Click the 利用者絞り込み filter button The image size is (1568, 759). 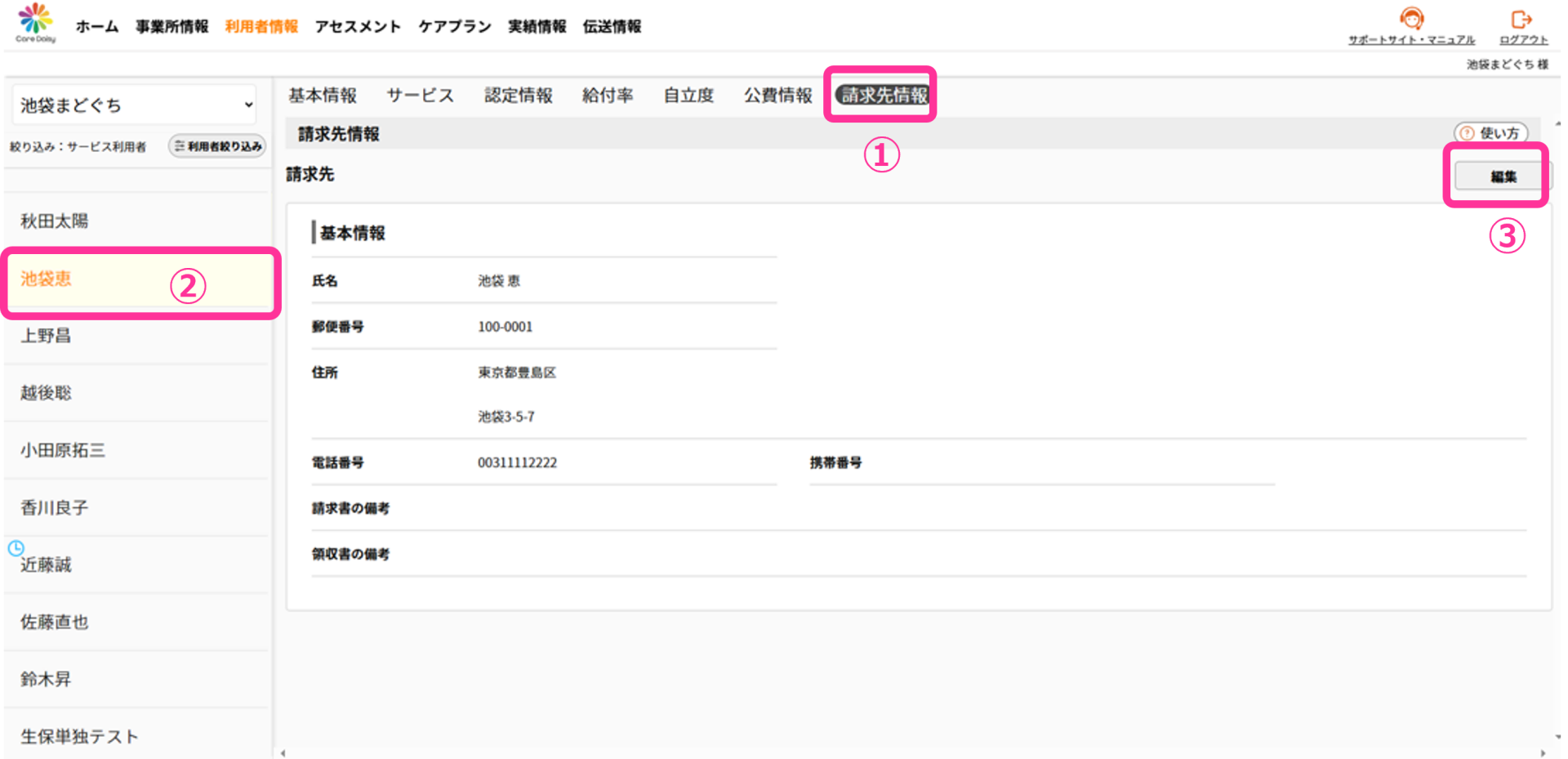pyautogui.click(x=217, y=146)
